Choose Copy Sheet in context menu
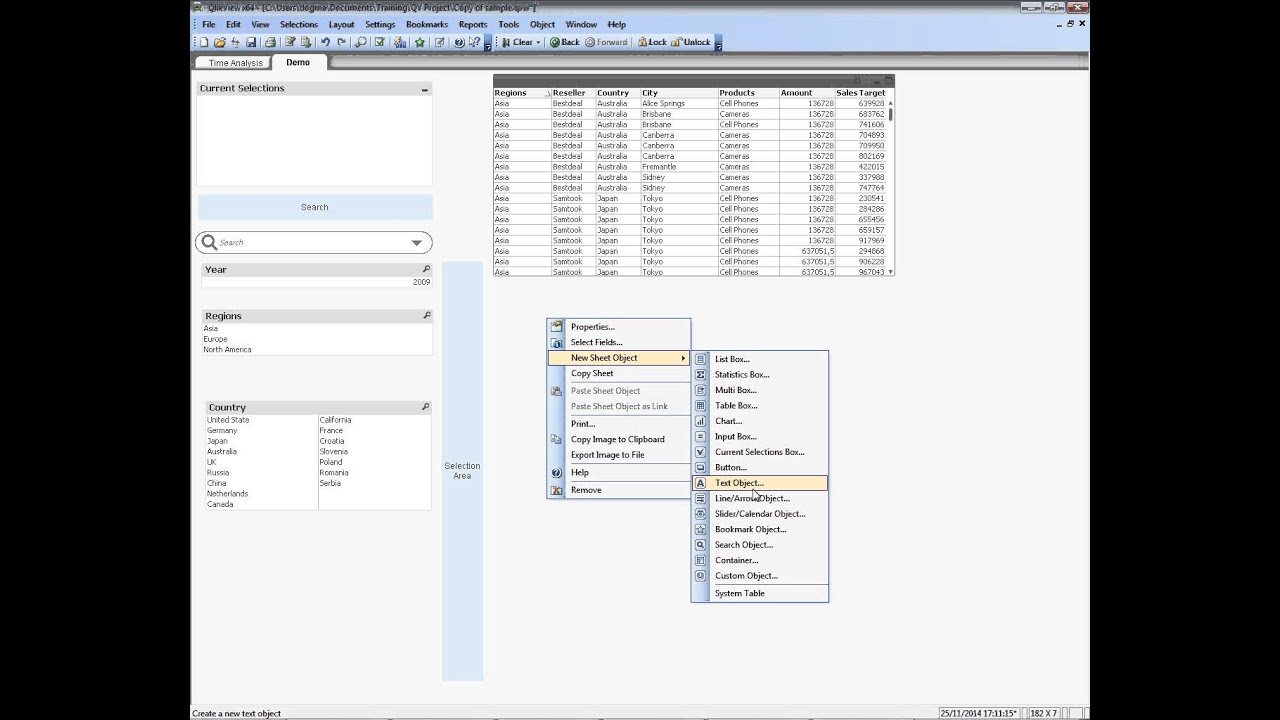 619,373
